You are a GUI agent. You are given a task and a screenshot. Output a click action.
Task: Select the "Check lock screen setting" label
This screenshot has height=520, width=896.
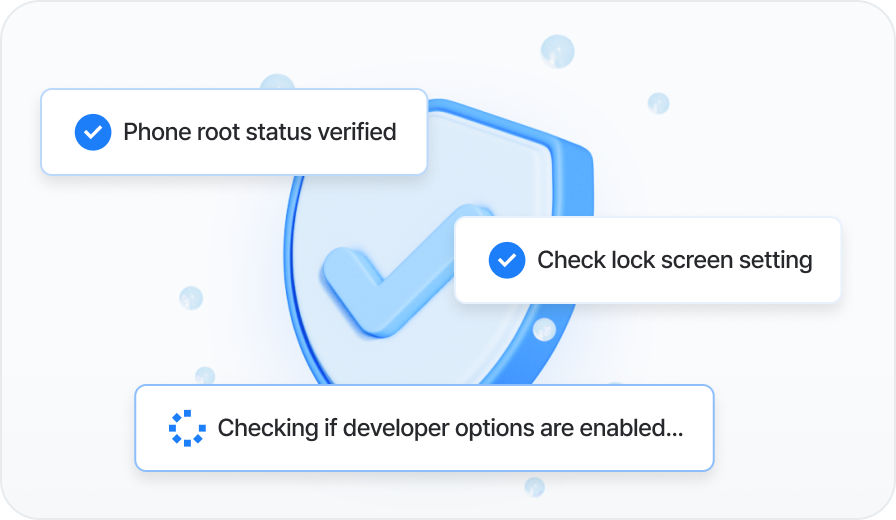[x=674, y=261]
